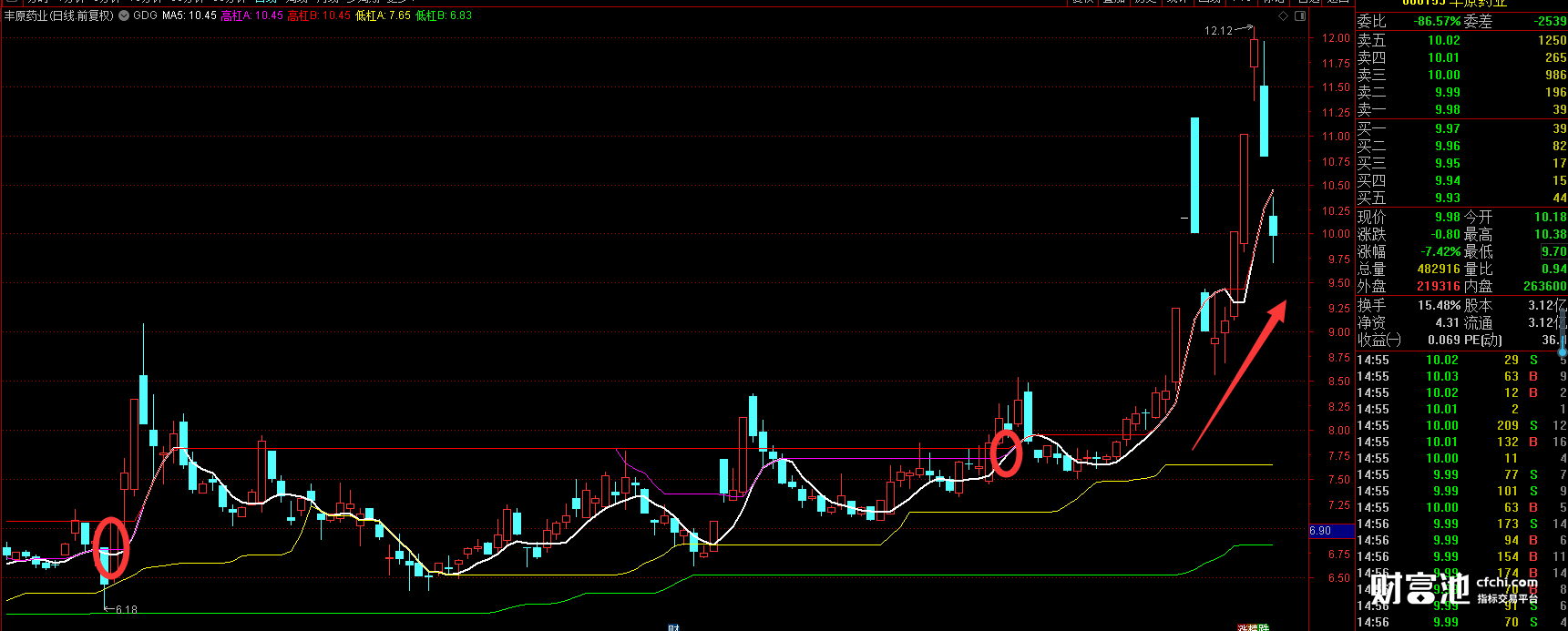
Task: Click the 高杠A: 10.45 magenta label
Action: pos(252,15)
